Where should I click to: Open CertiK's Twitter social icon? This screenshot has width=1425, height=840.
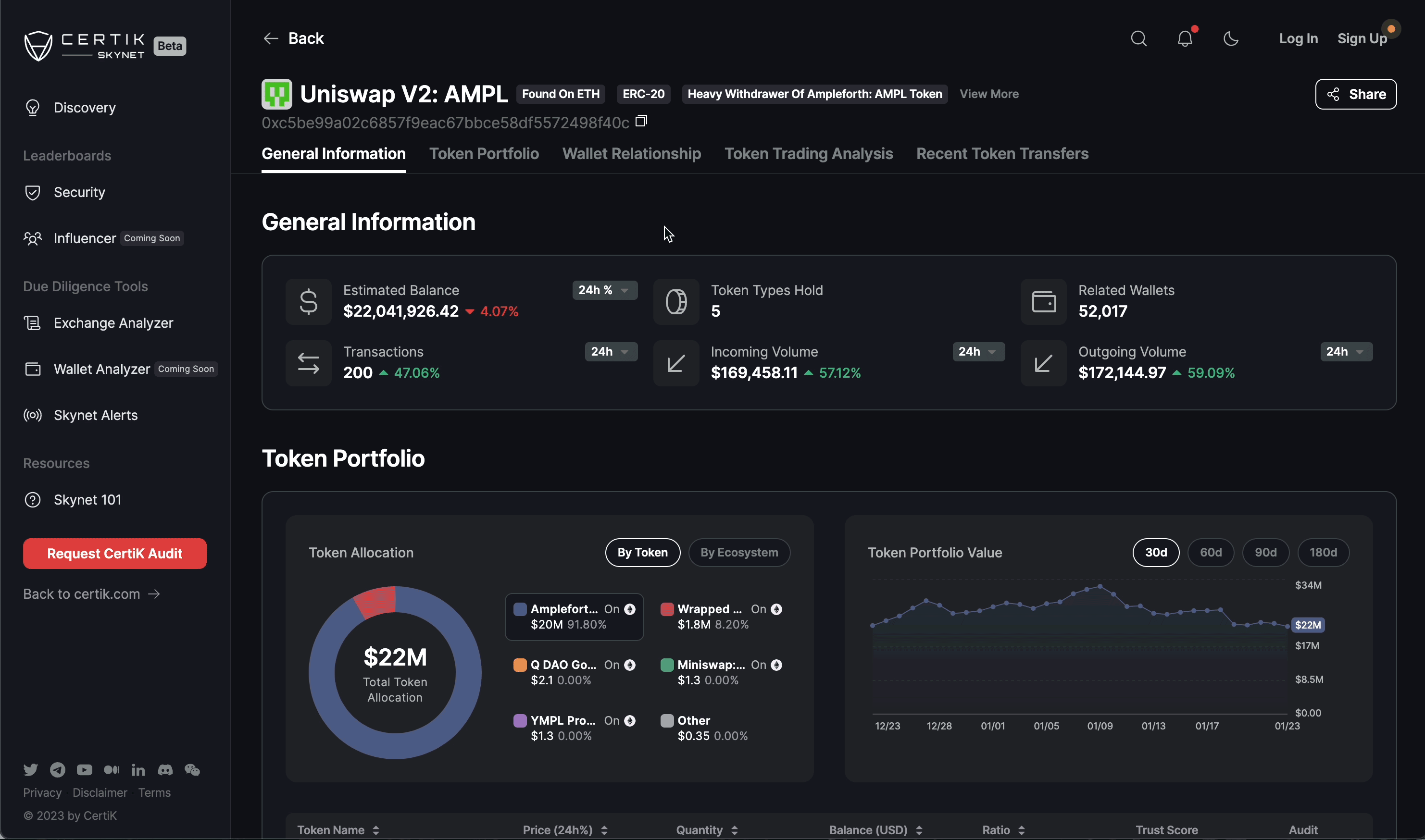pyautogui.click(x=31, y=769)
